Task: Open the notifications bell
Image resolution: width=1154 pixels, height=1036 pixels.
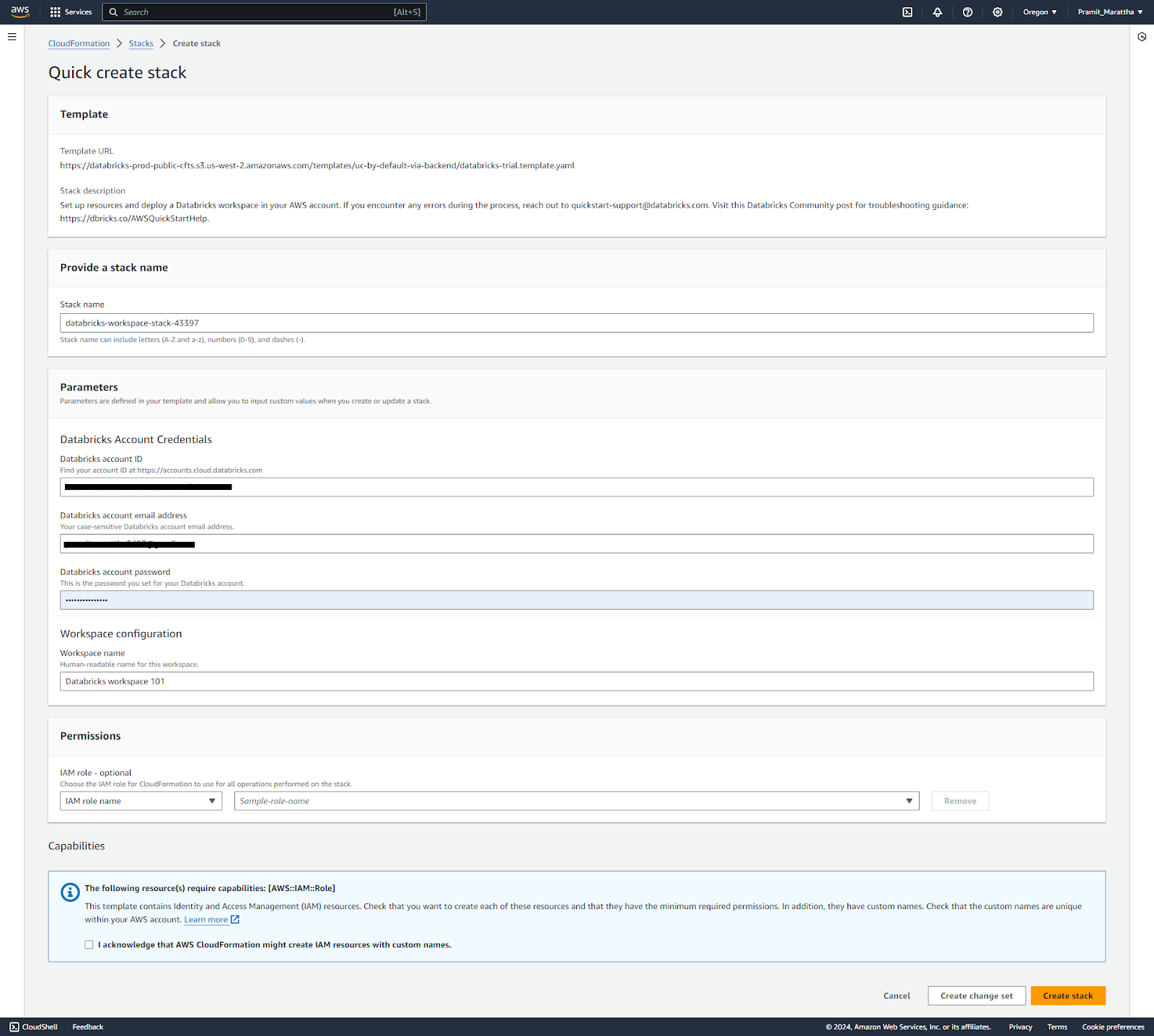Action: pyautogui.click(x=938, y=12)
